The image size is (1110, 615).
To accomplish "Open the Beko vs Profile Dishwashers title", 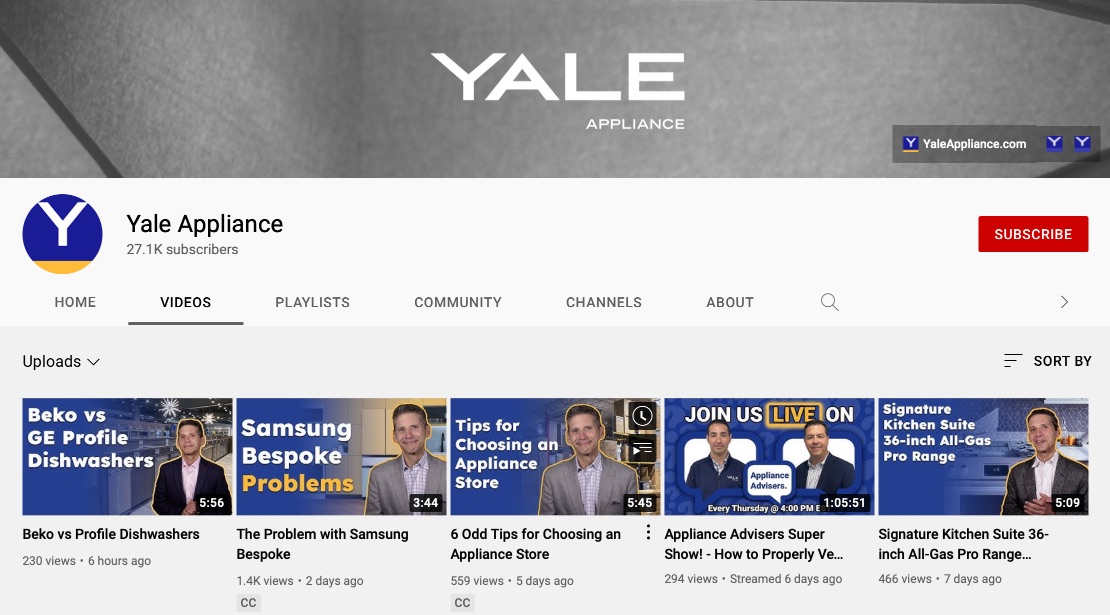I will pos(111,534).
